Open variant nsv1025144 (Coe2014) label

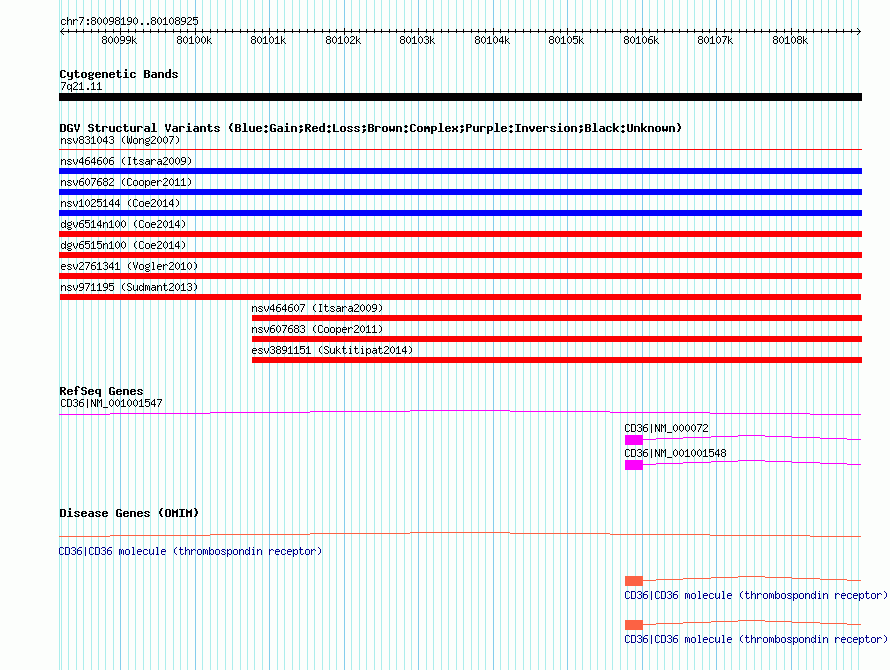point(120,203)
